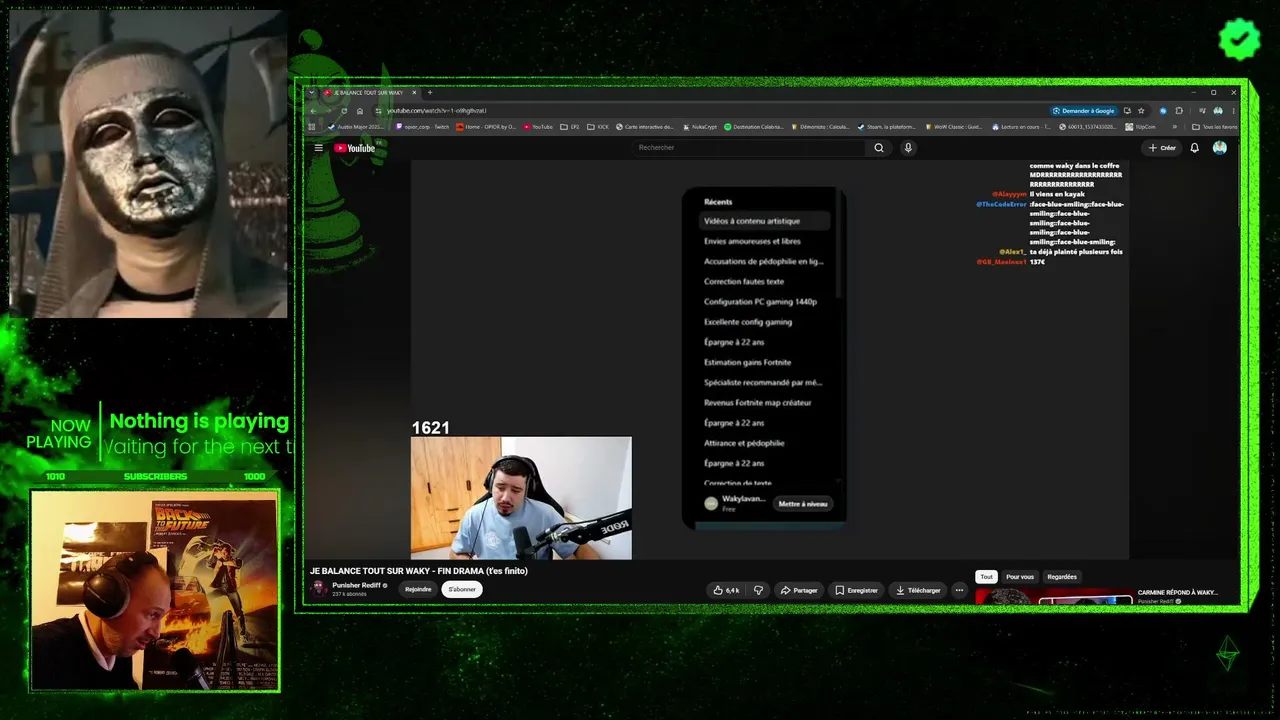
Task: Open the three-dot more actions menu
Action: click(x=959, y=590)
